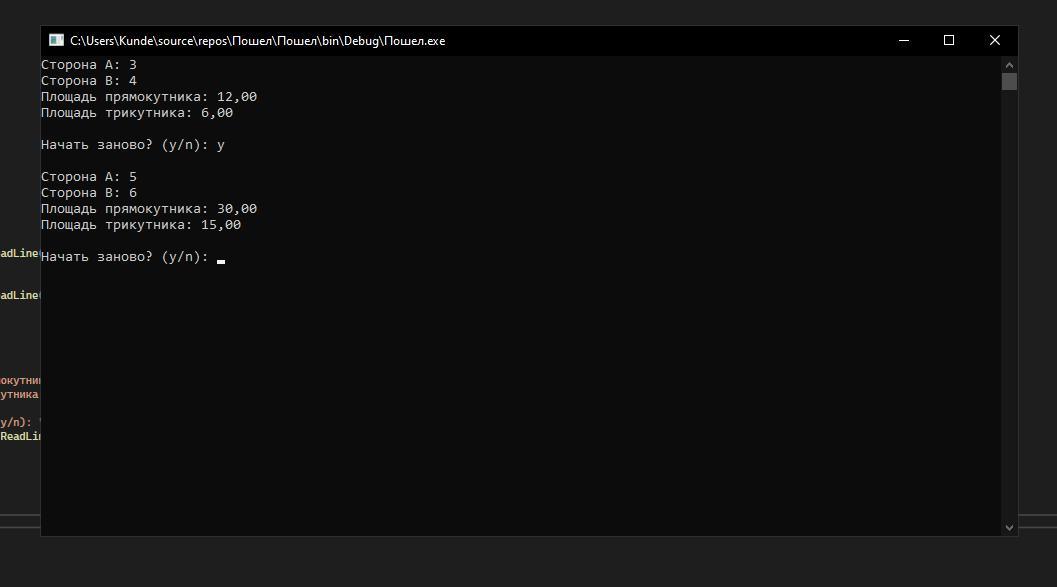This screenshot has width=1057, height=587.
Task: Click the line "Сторона B: 6"
Action: [x=89, y=193]
